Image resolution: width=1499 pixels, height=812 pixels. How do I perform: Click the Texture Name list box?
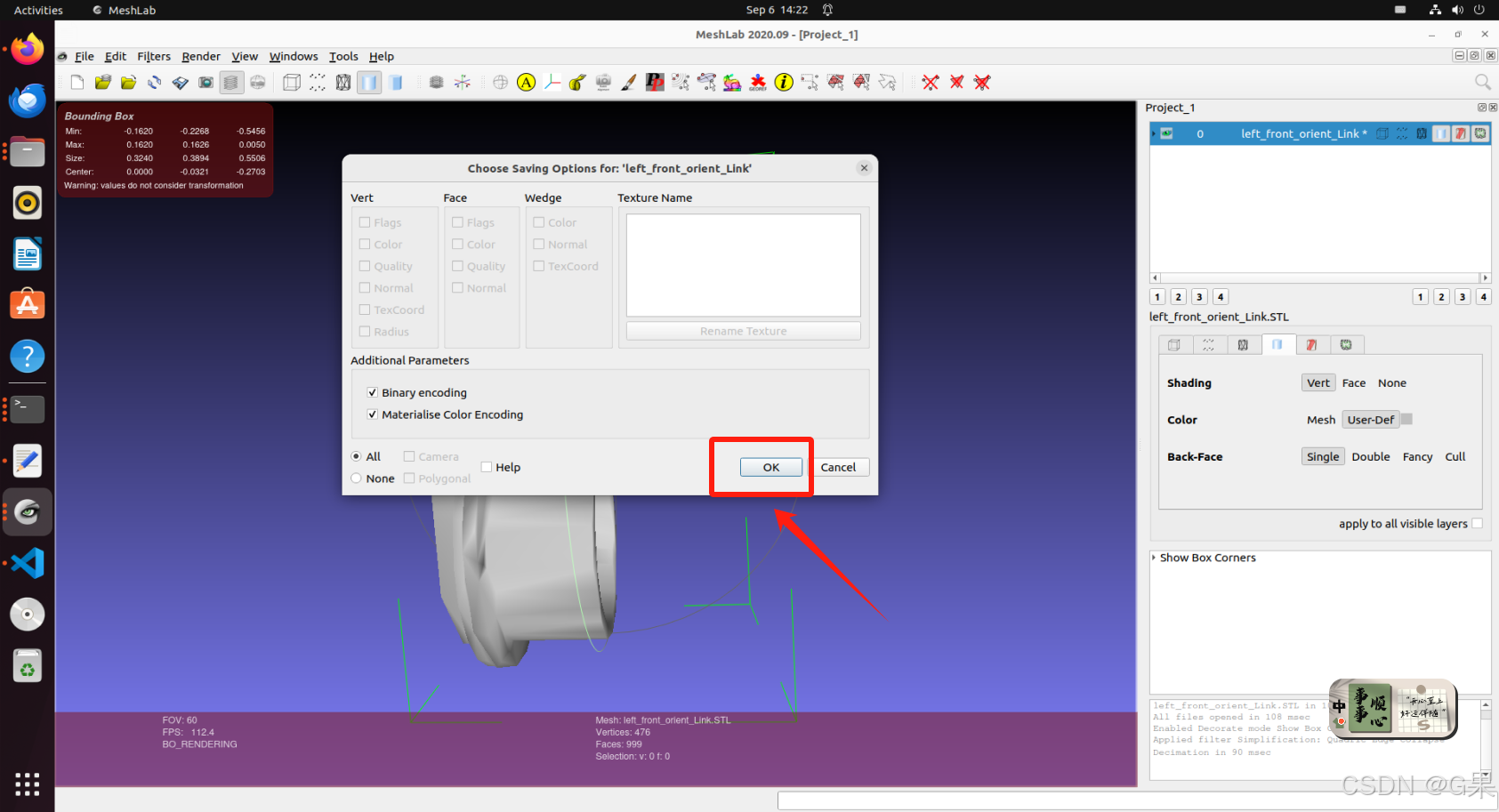744,265
